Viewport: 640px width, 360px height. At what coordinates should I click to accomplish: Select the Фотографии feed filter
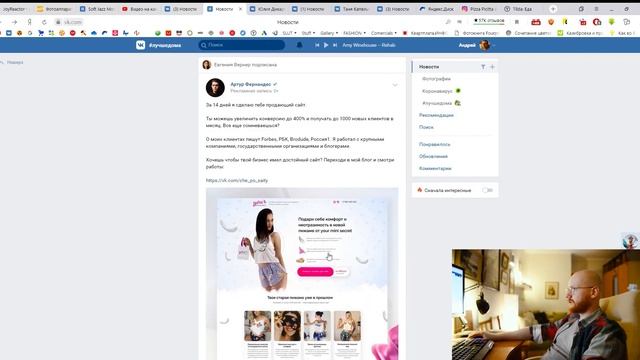point(436,79)
